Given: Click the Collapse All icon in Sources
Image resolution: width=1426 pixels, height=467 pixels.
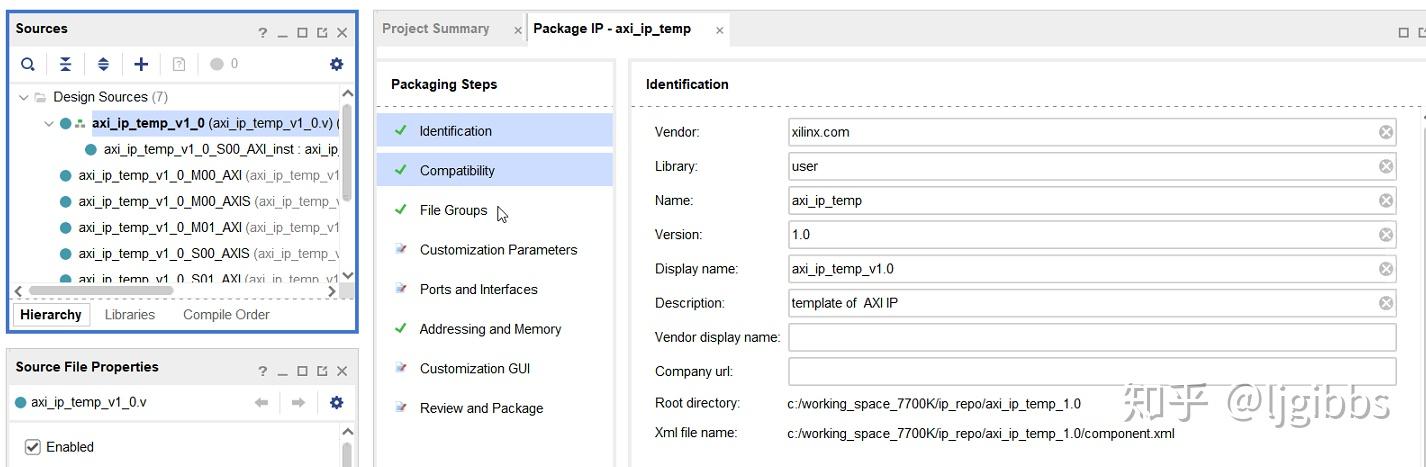Looking at the screenshot, I should (65, 64).
